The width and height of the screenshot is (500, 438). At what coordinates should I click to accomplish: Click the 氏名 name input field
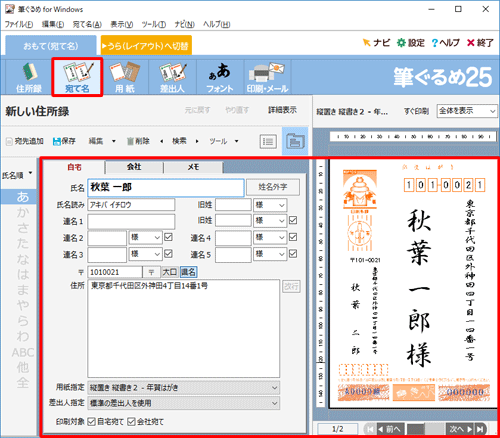click(x=166, y=188)
